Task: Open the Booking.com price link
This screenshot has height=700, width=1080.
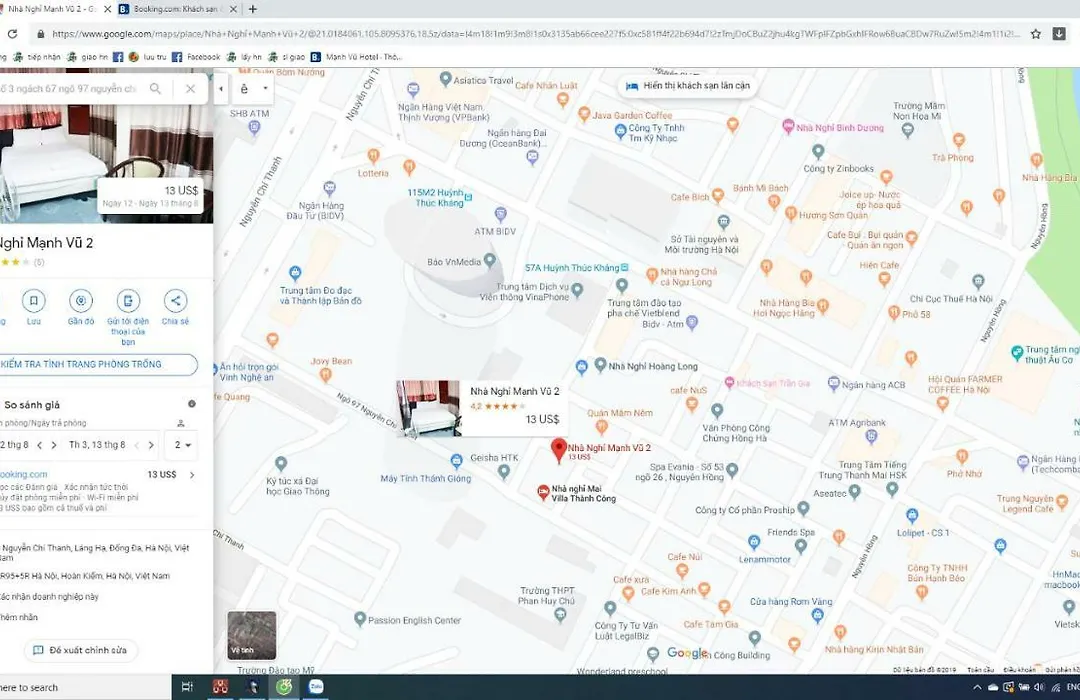Action: (23, 474)
